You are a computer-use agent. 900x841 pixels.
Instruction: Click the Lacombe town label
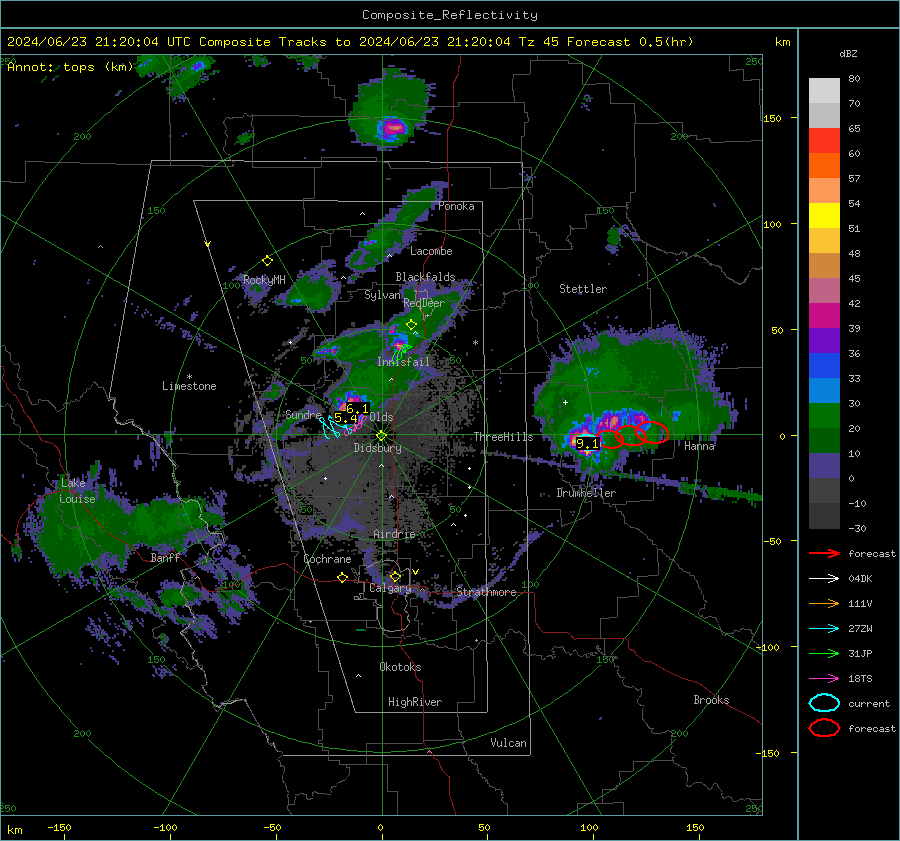(431, 251)
